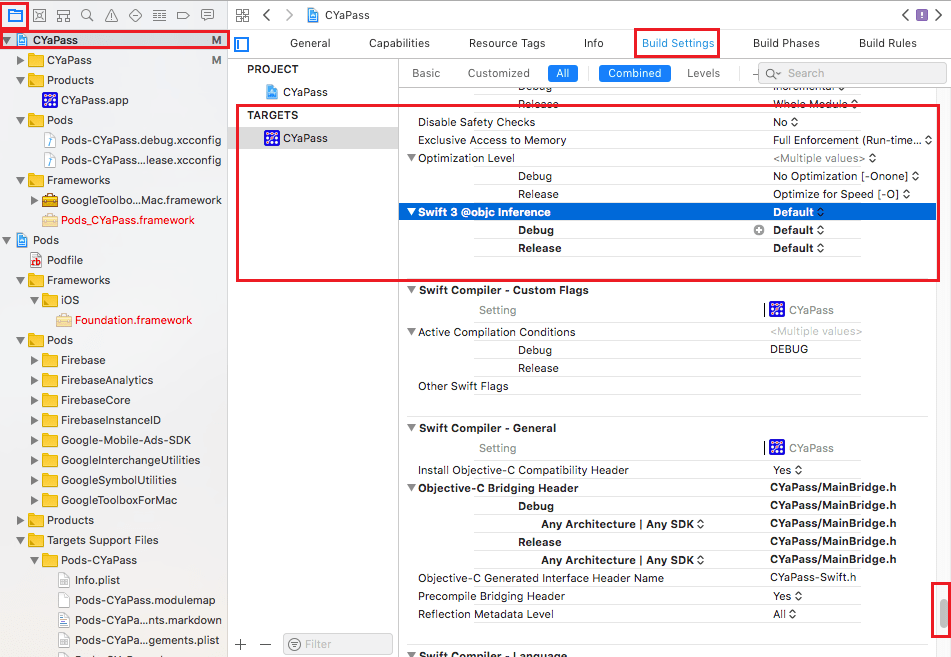Open the Issue navigator warning icon
The height and width of the screenshot is (657, 951).
click(111, 15)
